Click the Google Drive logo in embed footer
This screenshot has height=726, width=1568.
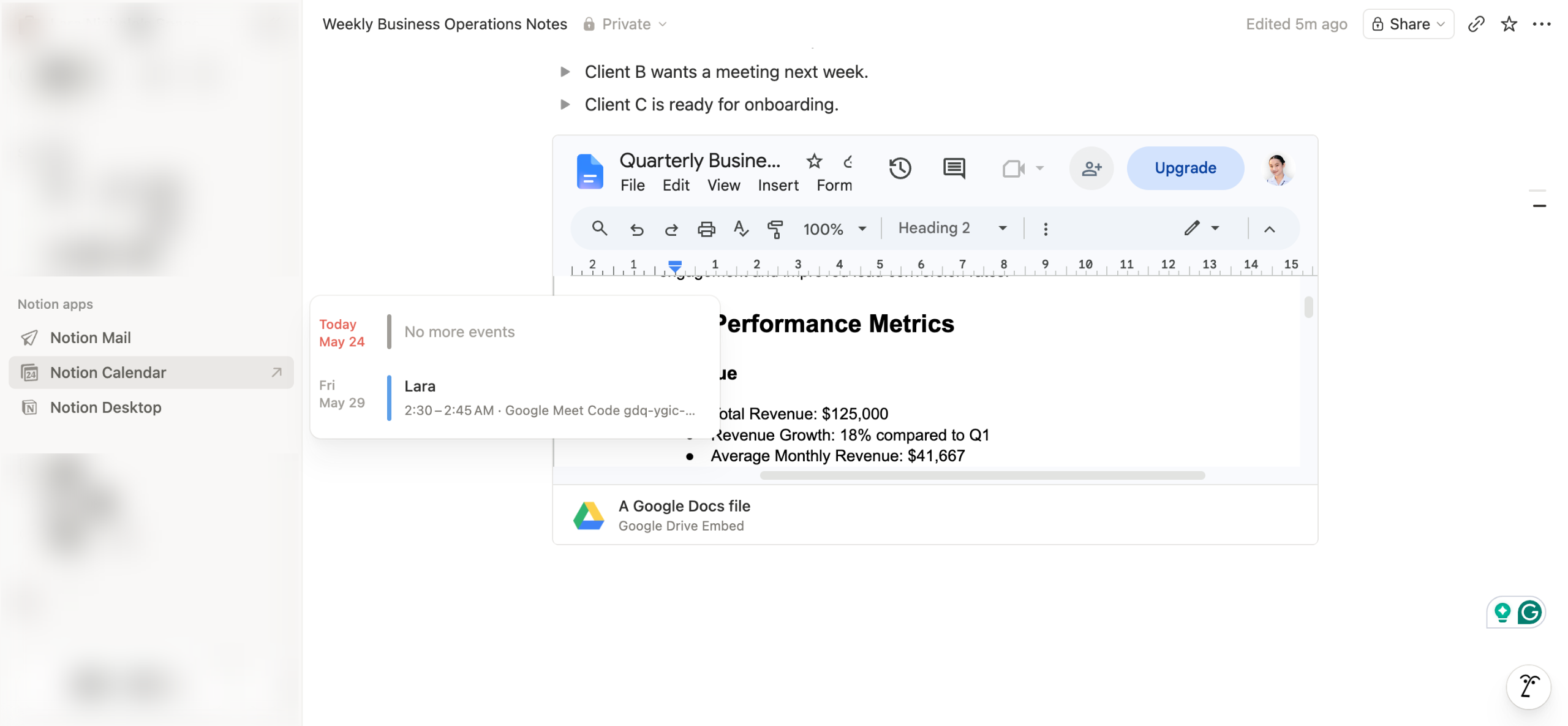pyautogui.click(x=589, y=516)
